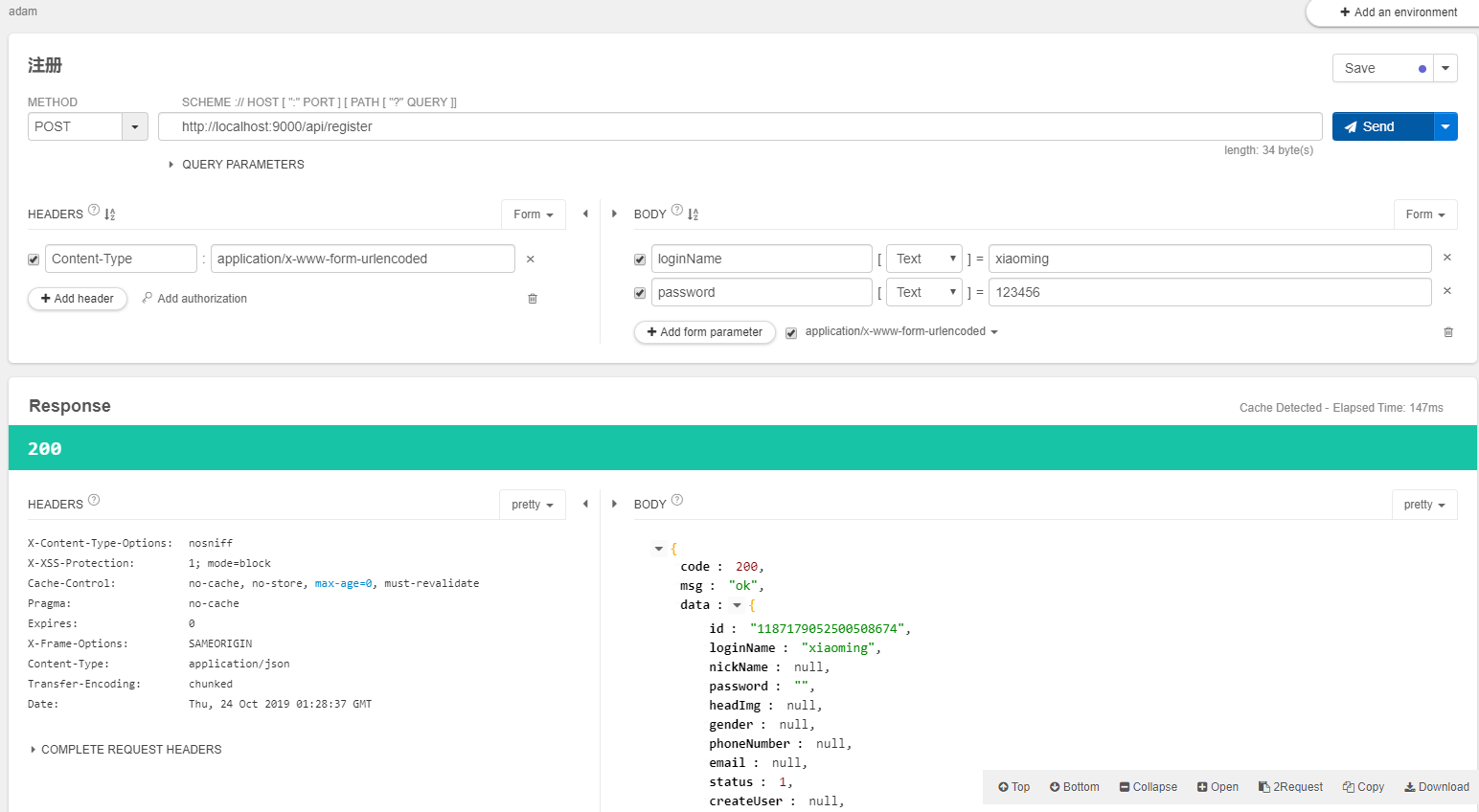Click Add authorization key icon link
Image resolution: width=1479 pixels, height=812 pixels.
point(194,299)
